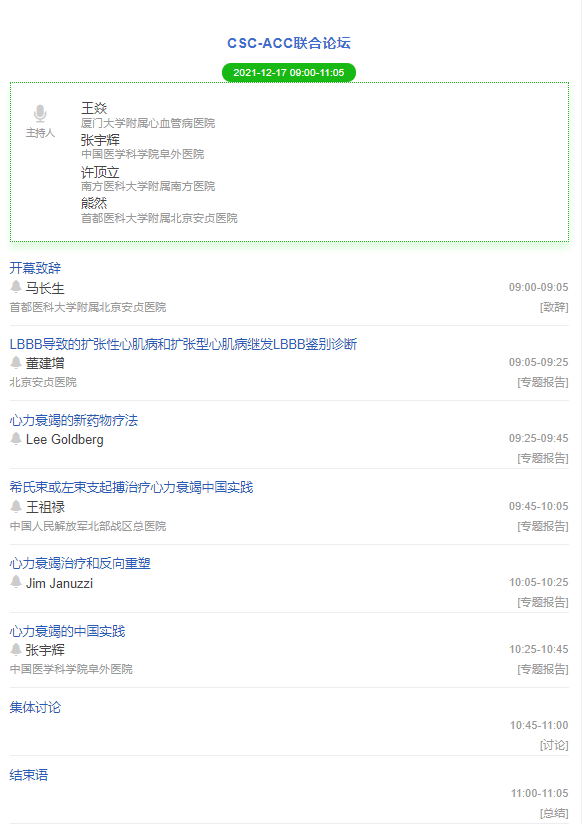Click the time 10:05-10:25
582x824 pixels.
pyautogui.click(x=539, y=582)
